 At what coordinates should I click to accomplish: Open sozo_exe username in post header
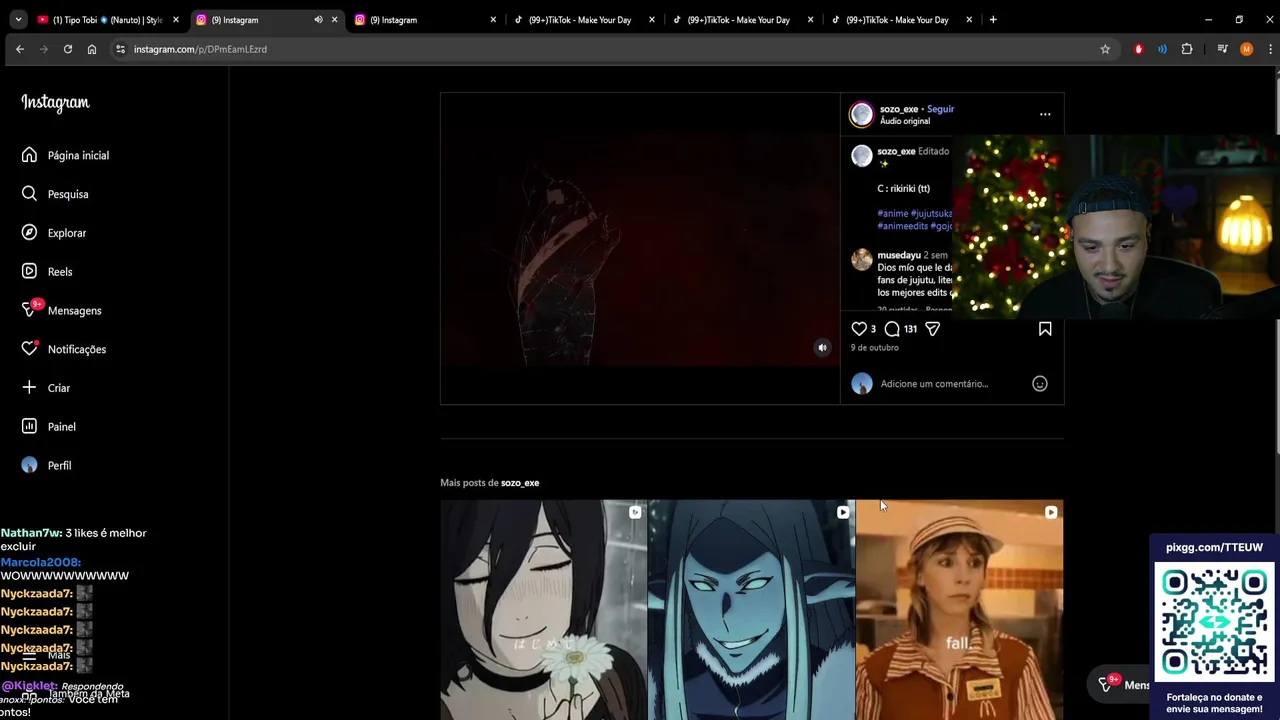pyautogui.click(x=899, y=109)
